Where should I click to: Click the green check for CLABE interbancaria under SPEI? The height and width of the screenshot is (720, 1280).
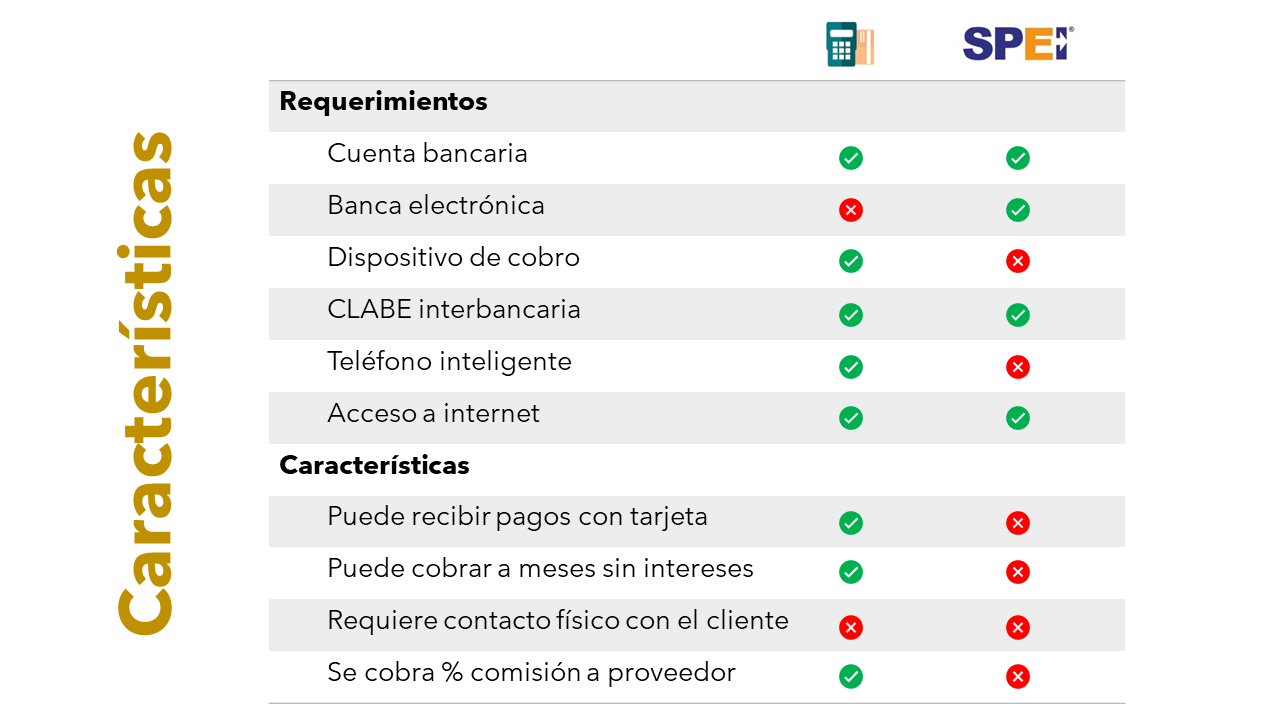1018,315
